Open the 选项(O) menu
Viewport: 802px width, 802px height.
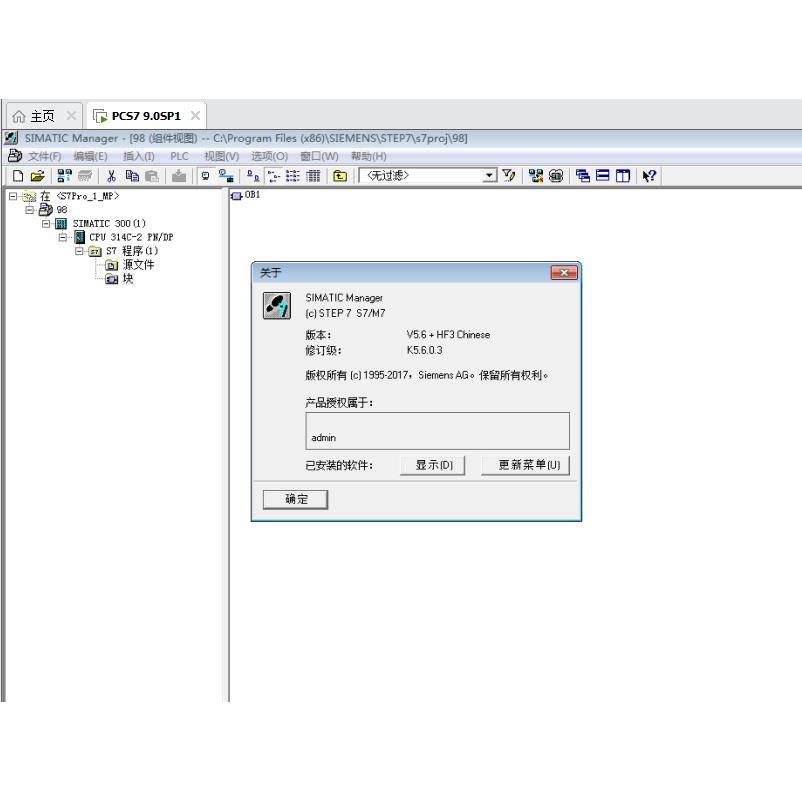coord(270,157)
